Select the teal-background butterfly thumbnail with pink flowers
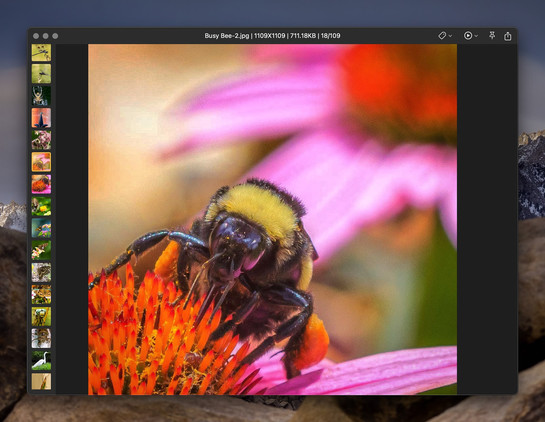545x422 pixels. (x=41, y=228)
